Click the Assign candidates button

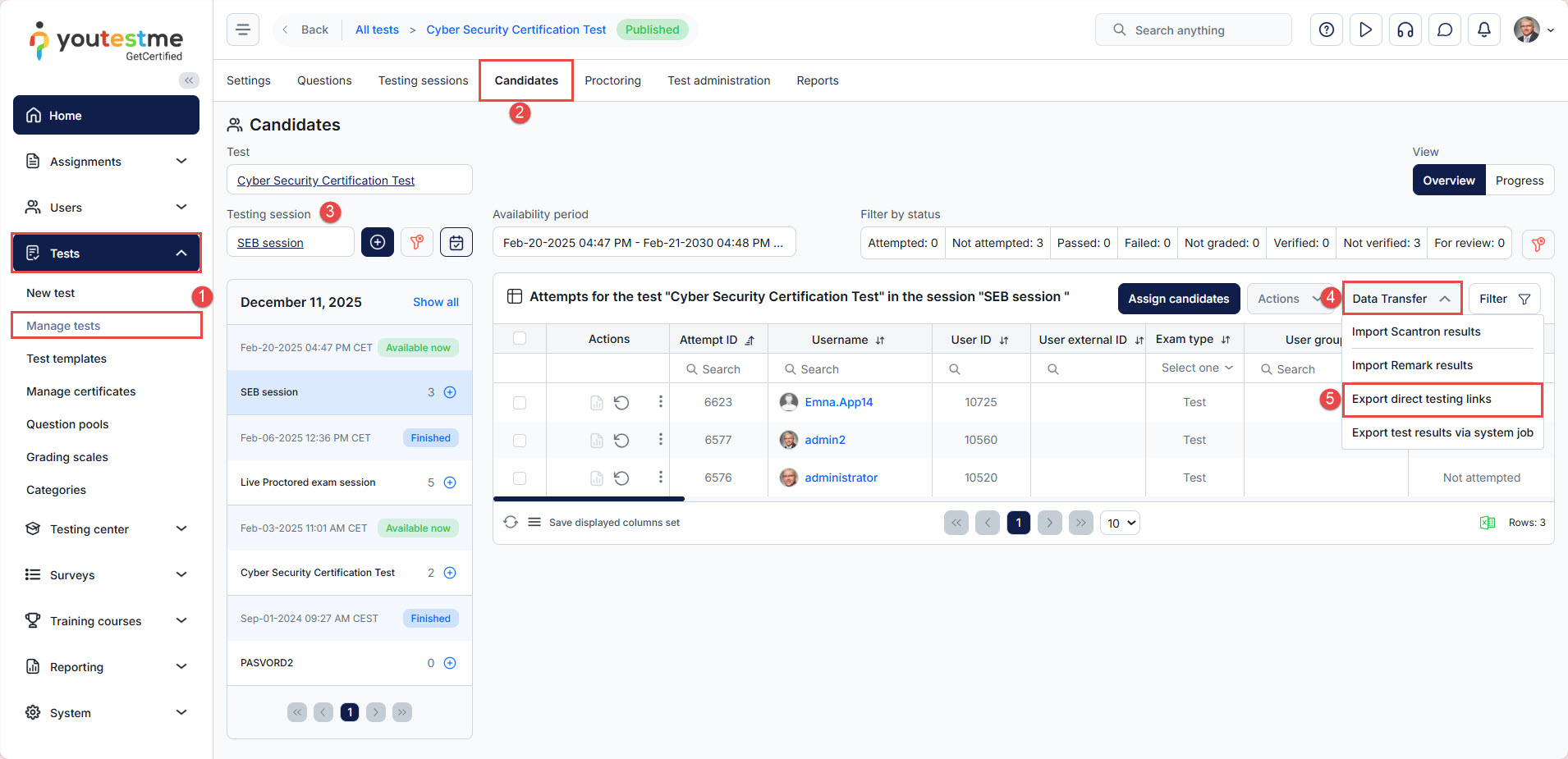pyautogui.click(x=1178, y=299)
